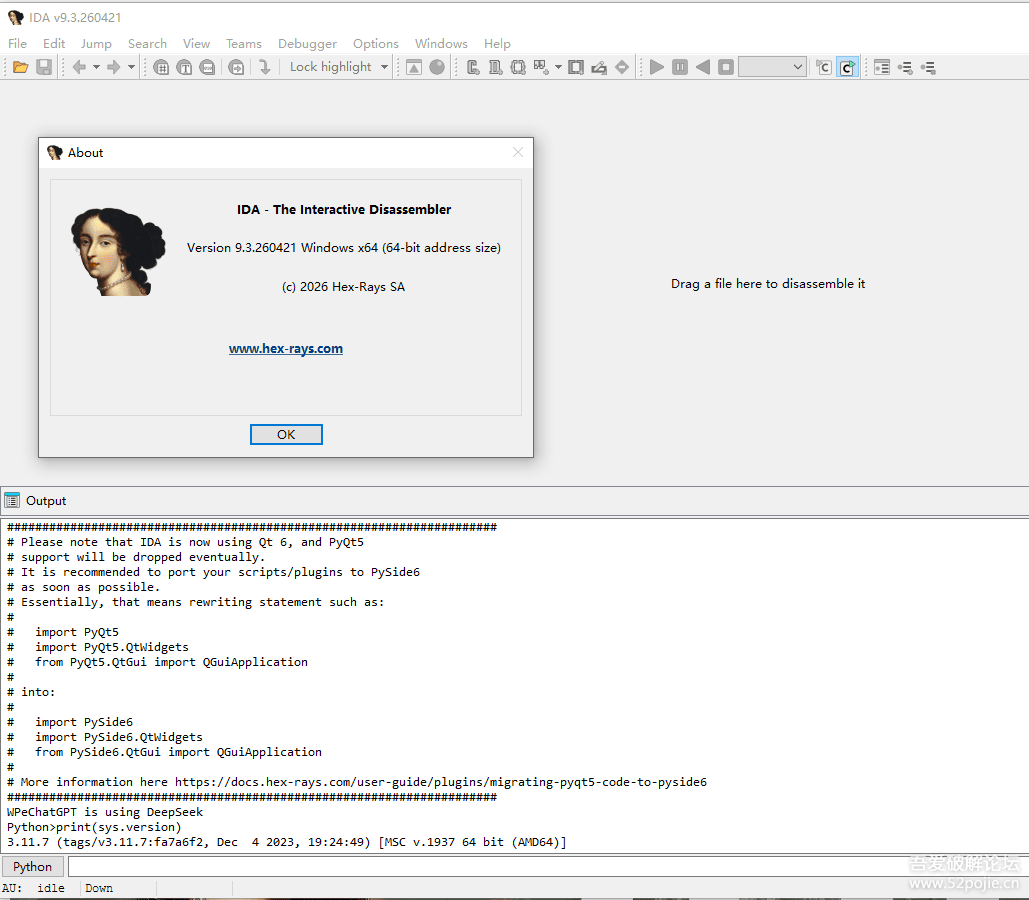
Task: Click the T text search toolbar icon
Action: pos(184,67)
